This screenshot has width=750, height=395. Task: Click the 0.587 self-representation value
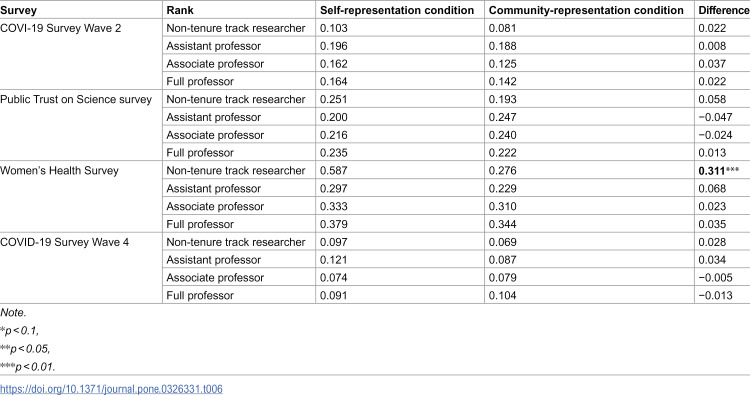click(333, 171)
